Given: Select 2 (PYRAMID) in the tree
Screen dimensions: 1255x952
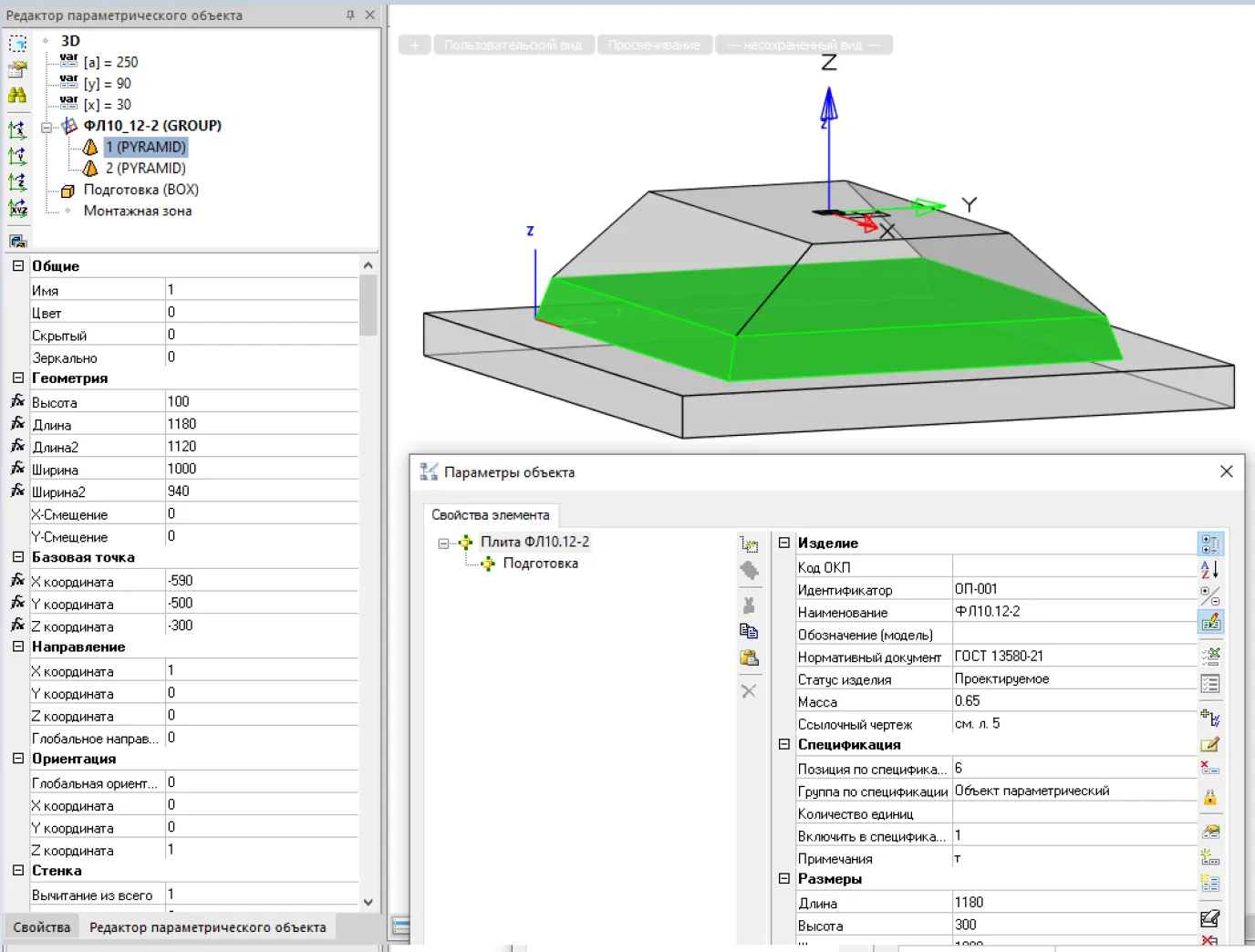Looking at the screenshot, I should click(145, 169).
